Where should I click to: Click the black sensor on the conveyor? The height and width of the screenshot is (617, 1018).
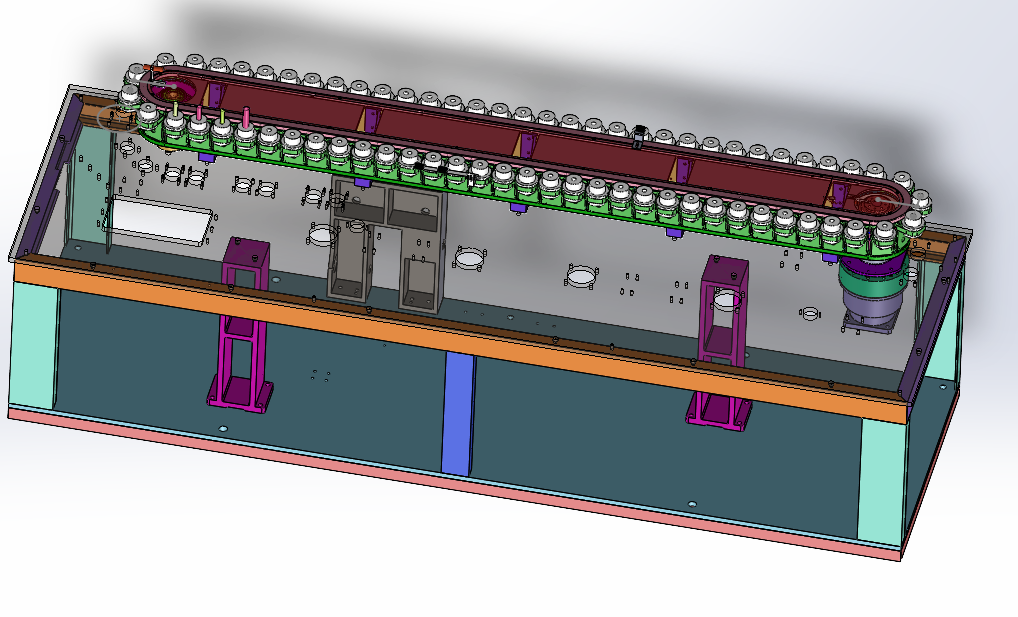click(640, 135)
